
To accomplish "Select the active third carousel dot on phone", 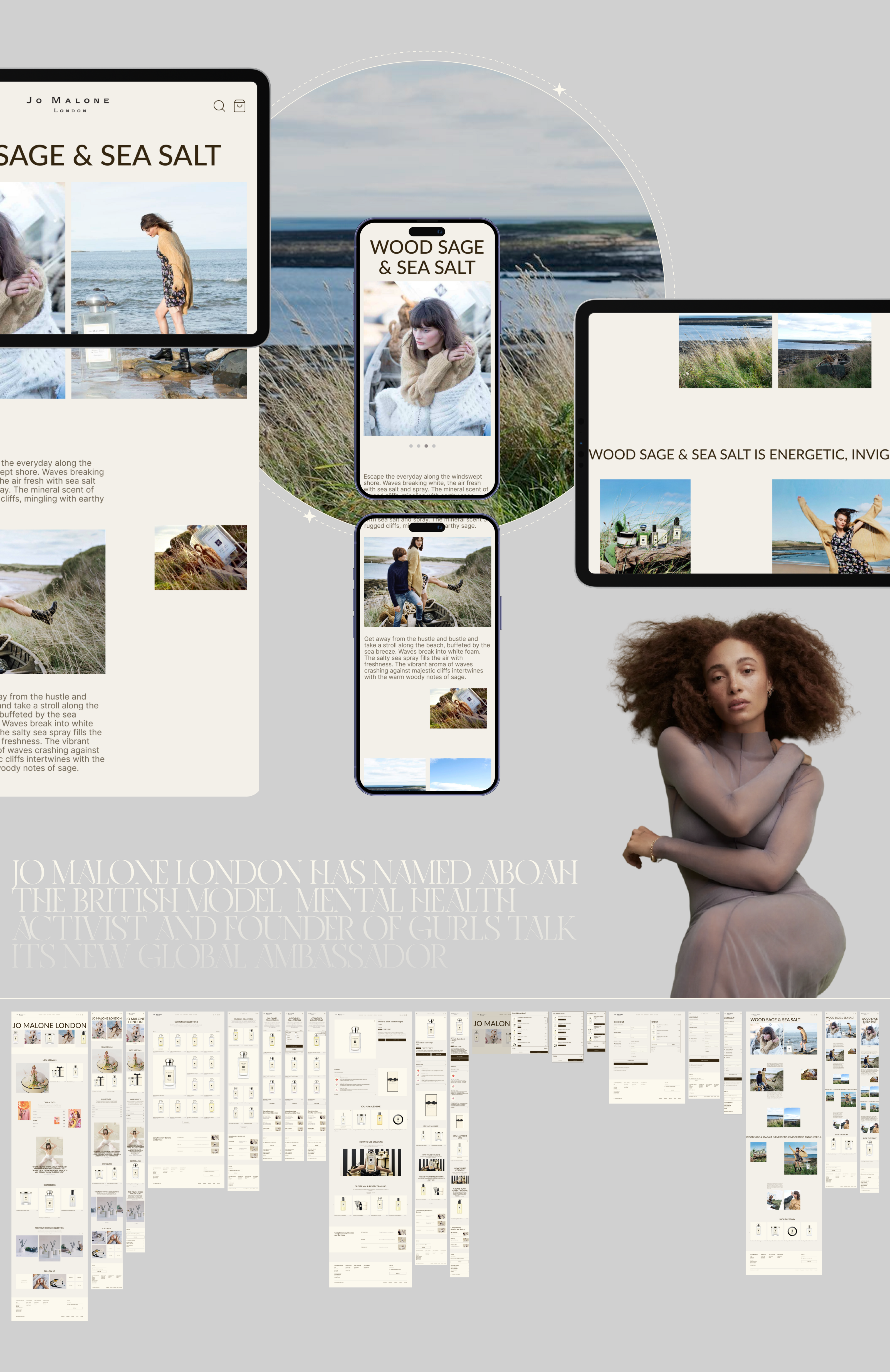I will coord(426,446).
